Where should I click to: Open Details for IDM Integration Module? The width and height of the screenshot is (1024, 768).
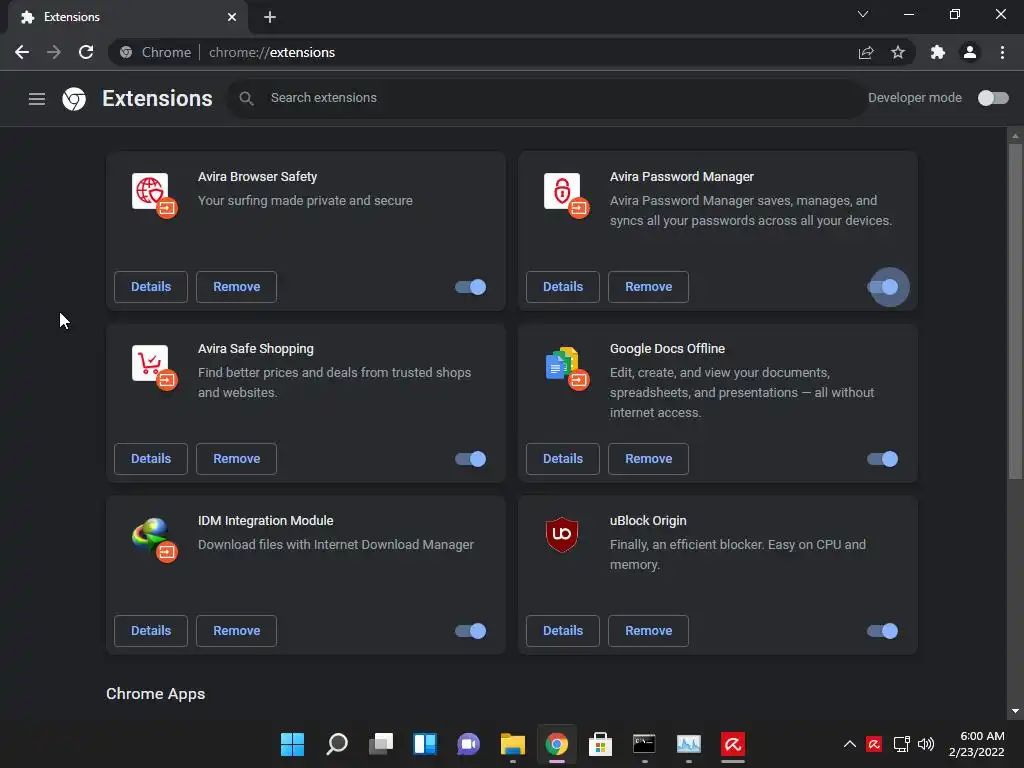(x=151, y=631)
